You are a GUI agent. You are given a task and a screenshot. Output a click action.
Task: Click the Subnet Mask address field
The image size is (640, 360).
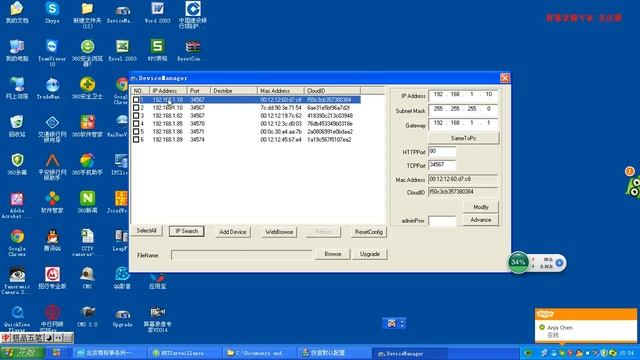click(x=463, y=109)
